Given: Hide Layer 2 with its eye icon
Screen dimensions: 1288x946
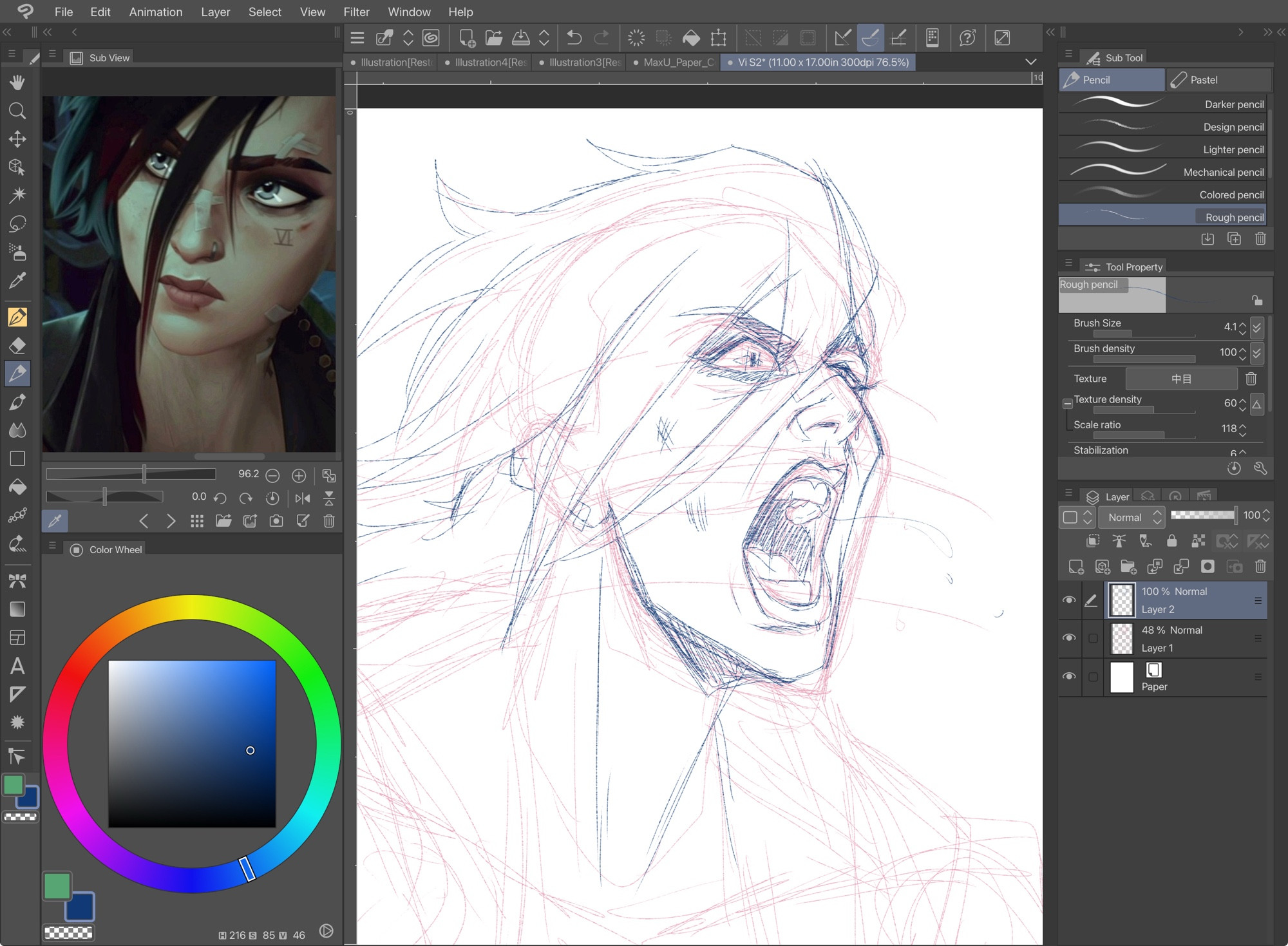Looking at the screenshot, I should coord(1069,600).
